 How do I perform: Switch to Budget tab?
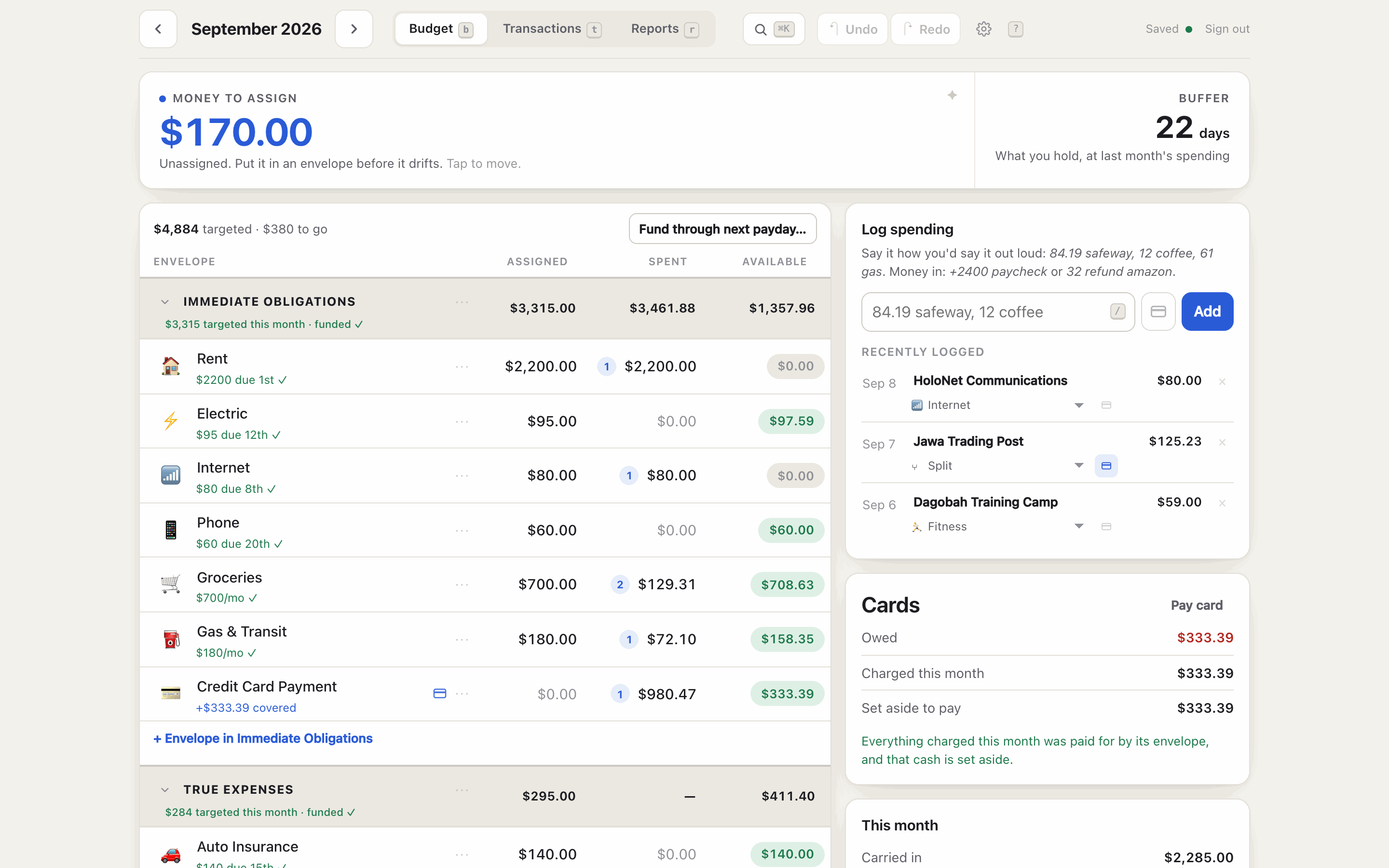tap(441, 29)
